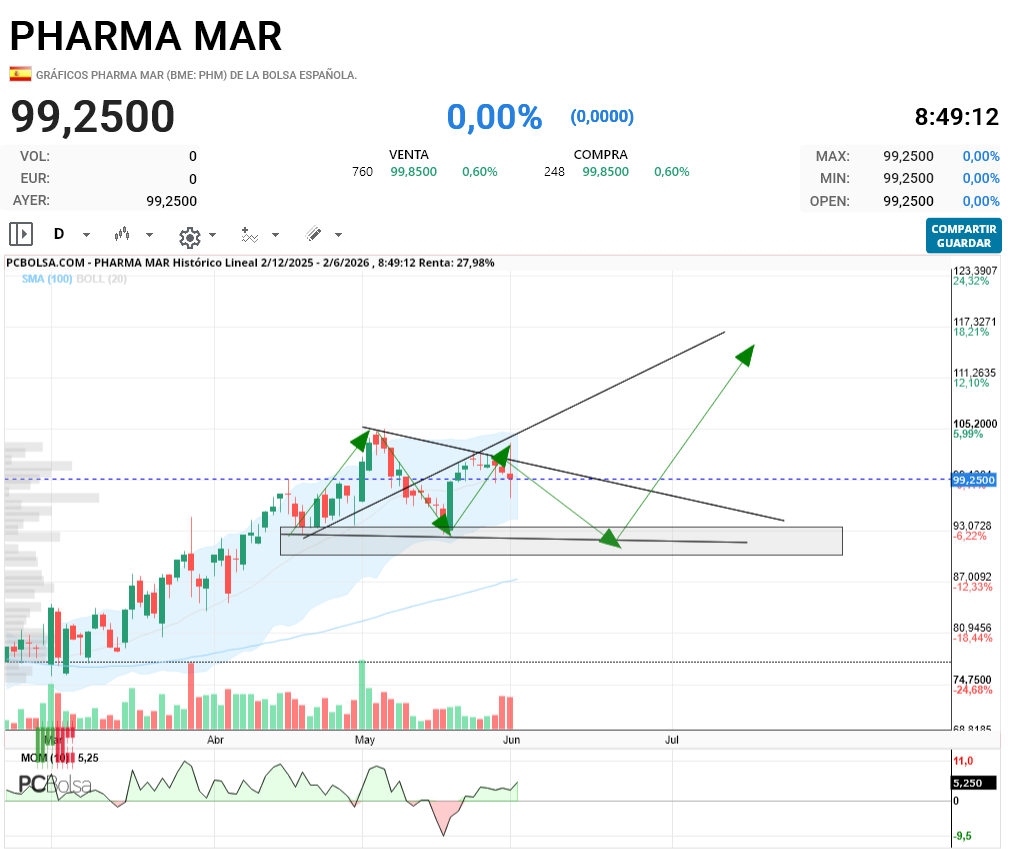Click the MAX value 99,2500
Image resolution: width=1012 pixels, height=849 pixels.
click(x=908, y=156)
